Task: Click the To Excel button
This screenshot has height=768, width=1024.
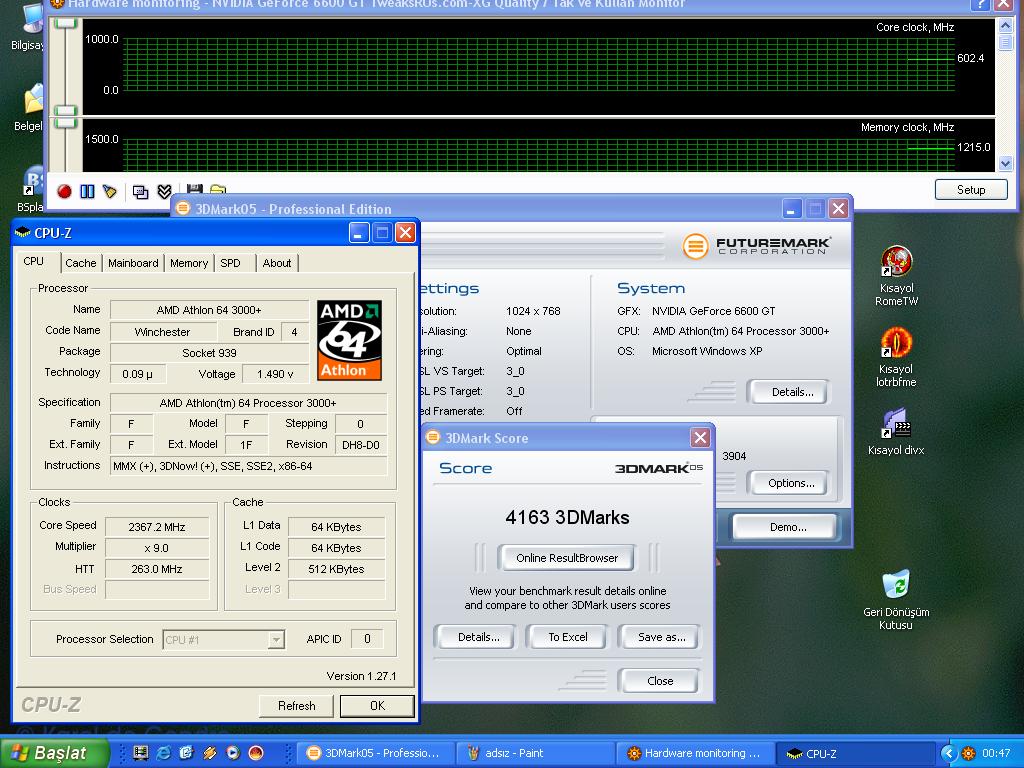Action: (568, 637)
